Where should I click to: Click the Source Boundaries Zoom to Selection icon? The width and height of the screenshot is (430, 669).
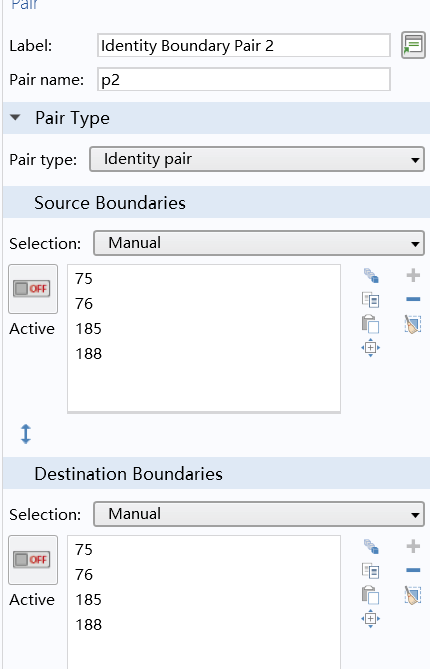(x=370, y=347)
